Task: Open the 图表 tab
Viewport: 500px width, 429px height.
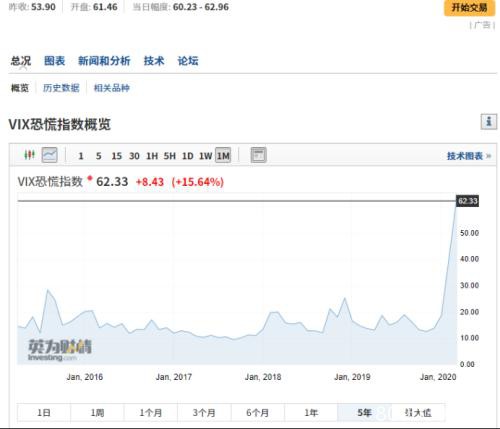Action: (x=55, y=61)
